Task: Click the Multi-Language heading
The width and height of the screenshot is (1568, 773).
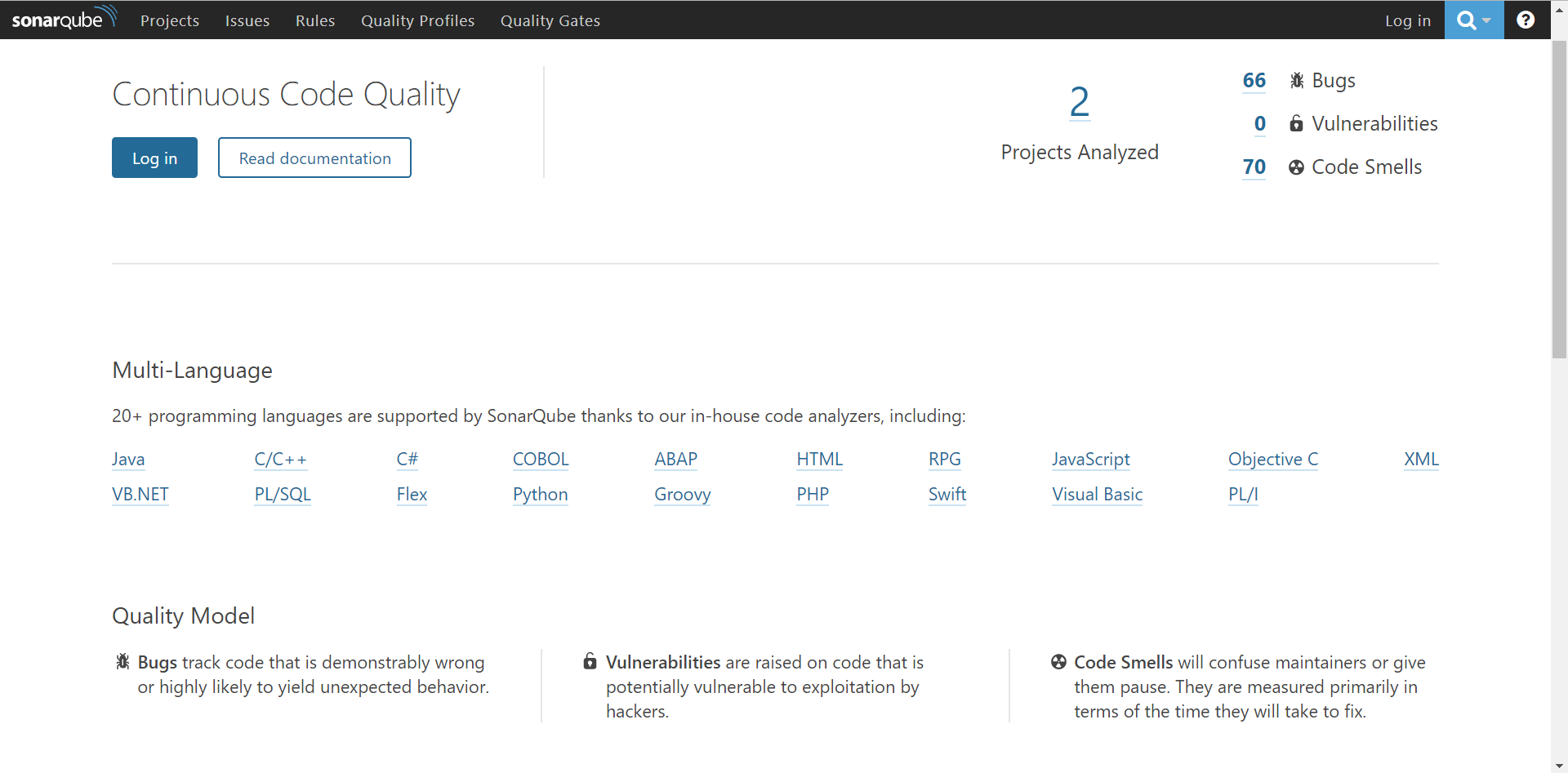Action: point(192,371)
